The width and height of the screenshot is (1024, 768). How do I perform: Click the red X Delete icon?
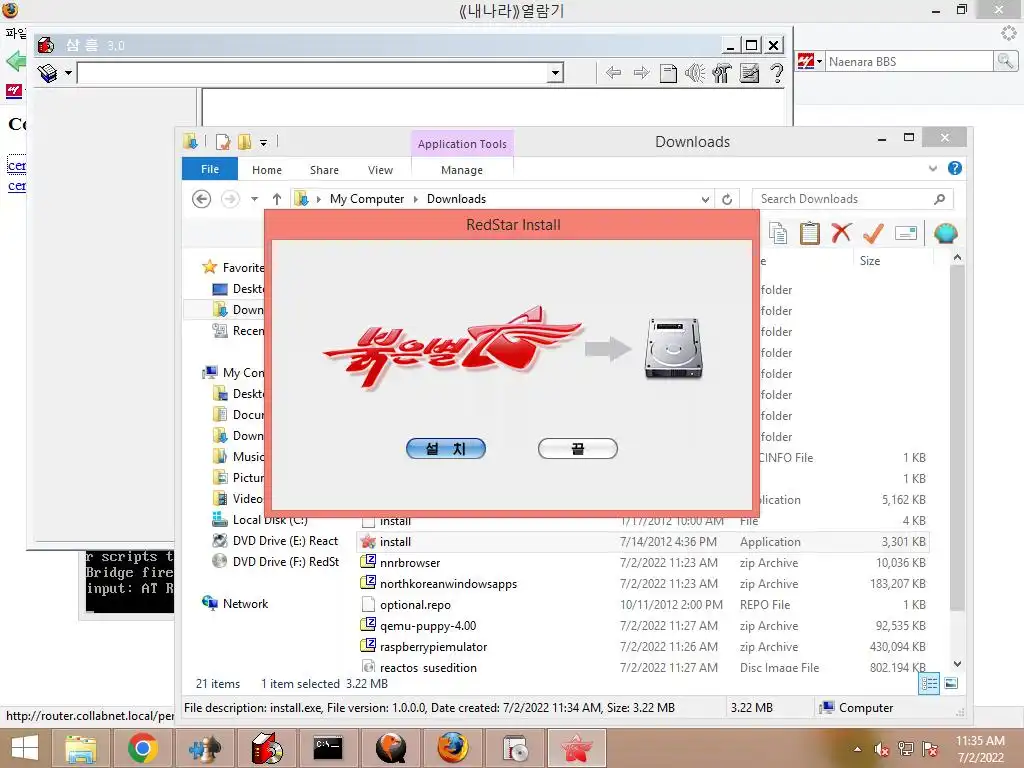(842, 232)
